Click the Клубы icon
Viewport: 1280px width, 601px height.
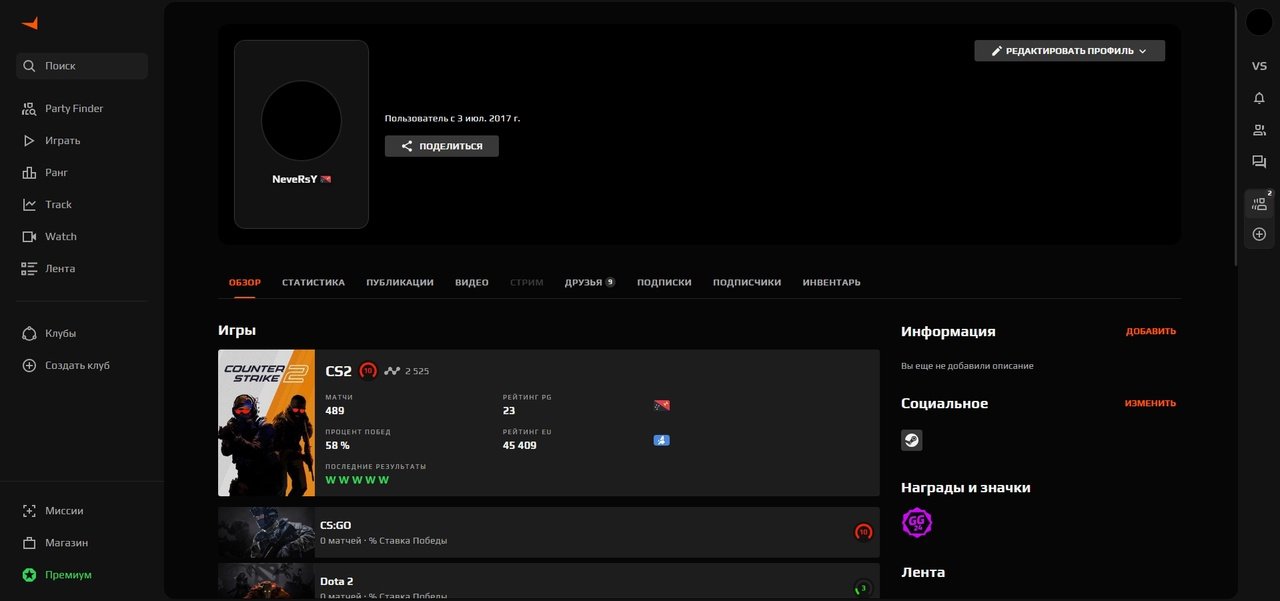29,333
